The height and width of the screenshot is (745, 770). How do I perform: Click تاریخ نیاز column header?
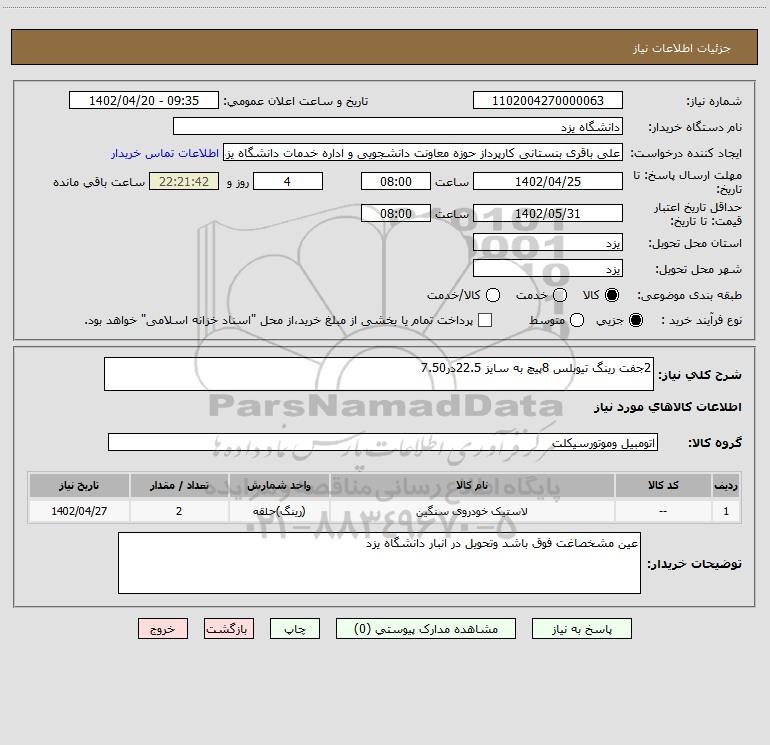coord(79,485)
